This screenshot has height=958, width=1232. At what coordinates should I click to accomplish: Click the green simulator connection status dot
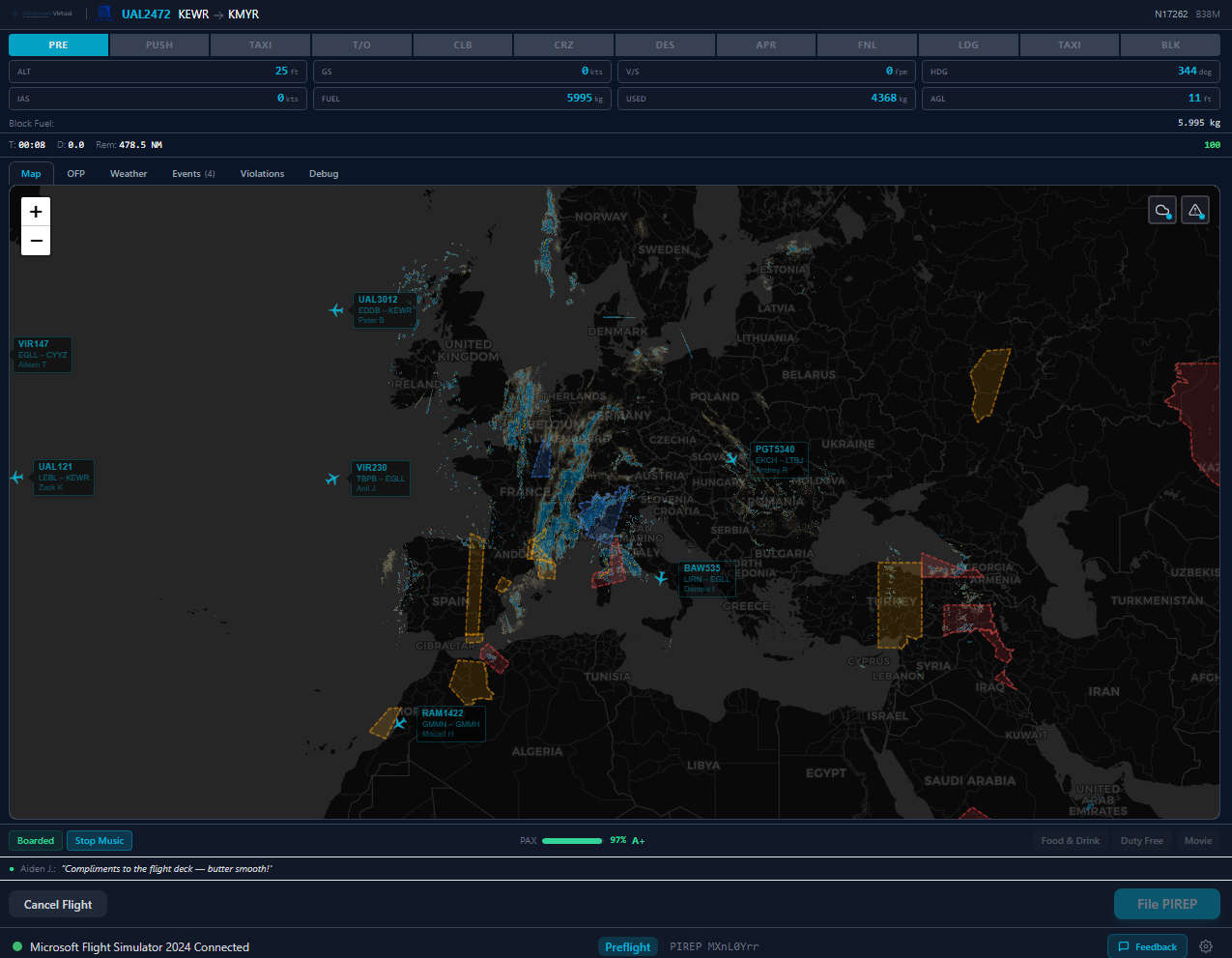[17, 946]
